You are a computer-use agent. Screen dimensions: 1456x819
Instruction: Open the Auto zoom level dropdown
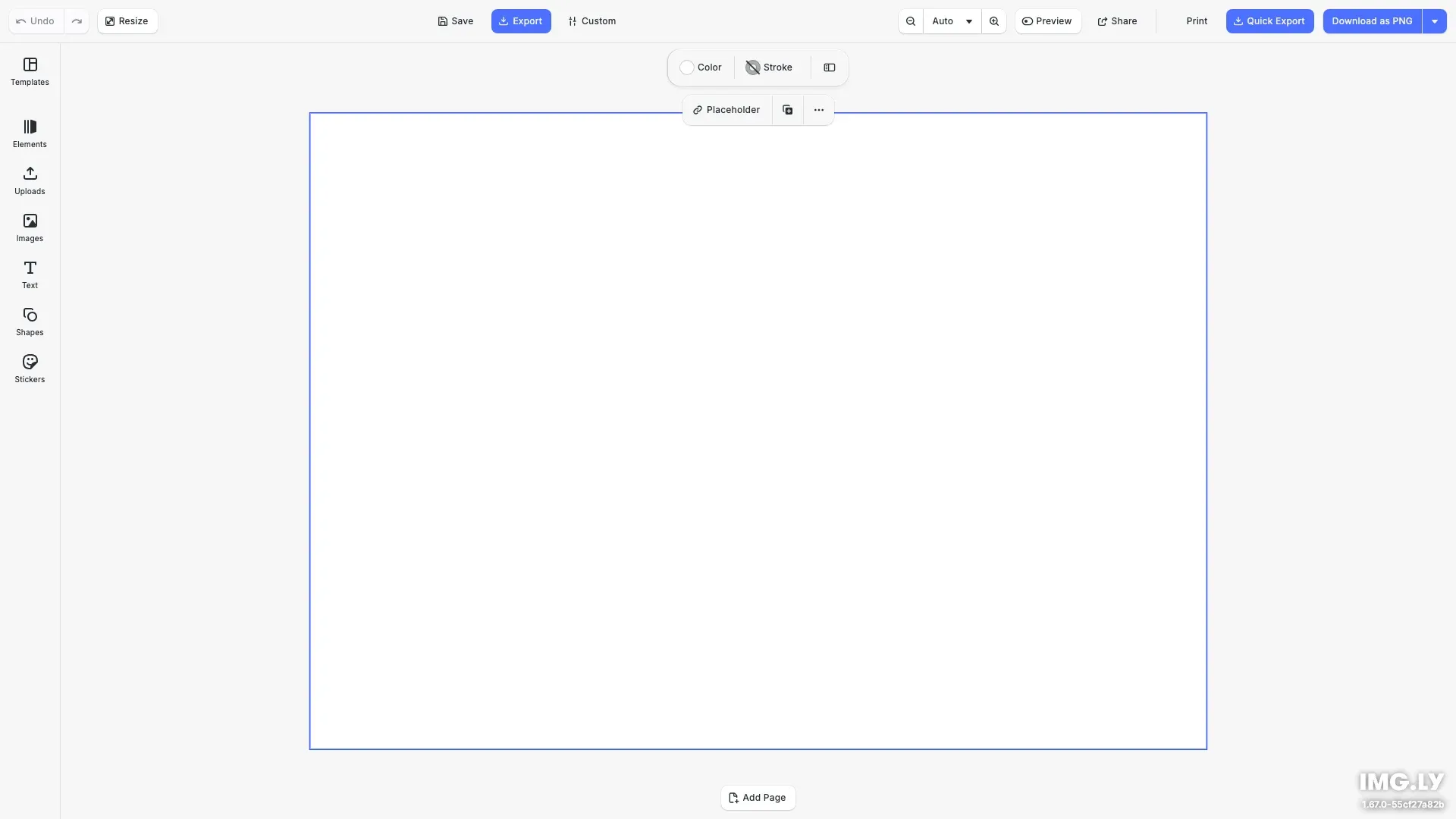[x=952, y=20]
